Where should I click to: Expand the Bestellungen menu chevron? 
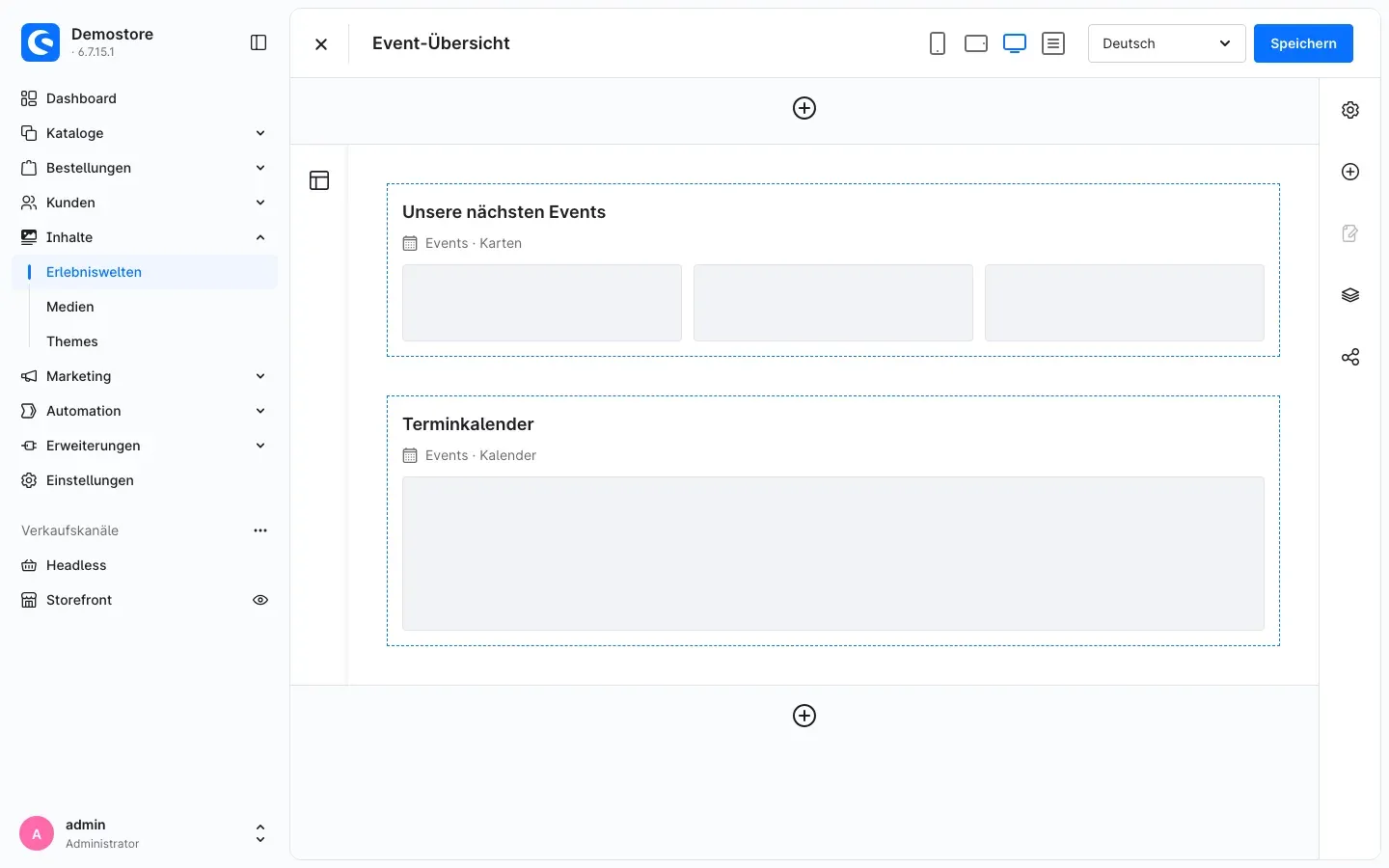260,168
